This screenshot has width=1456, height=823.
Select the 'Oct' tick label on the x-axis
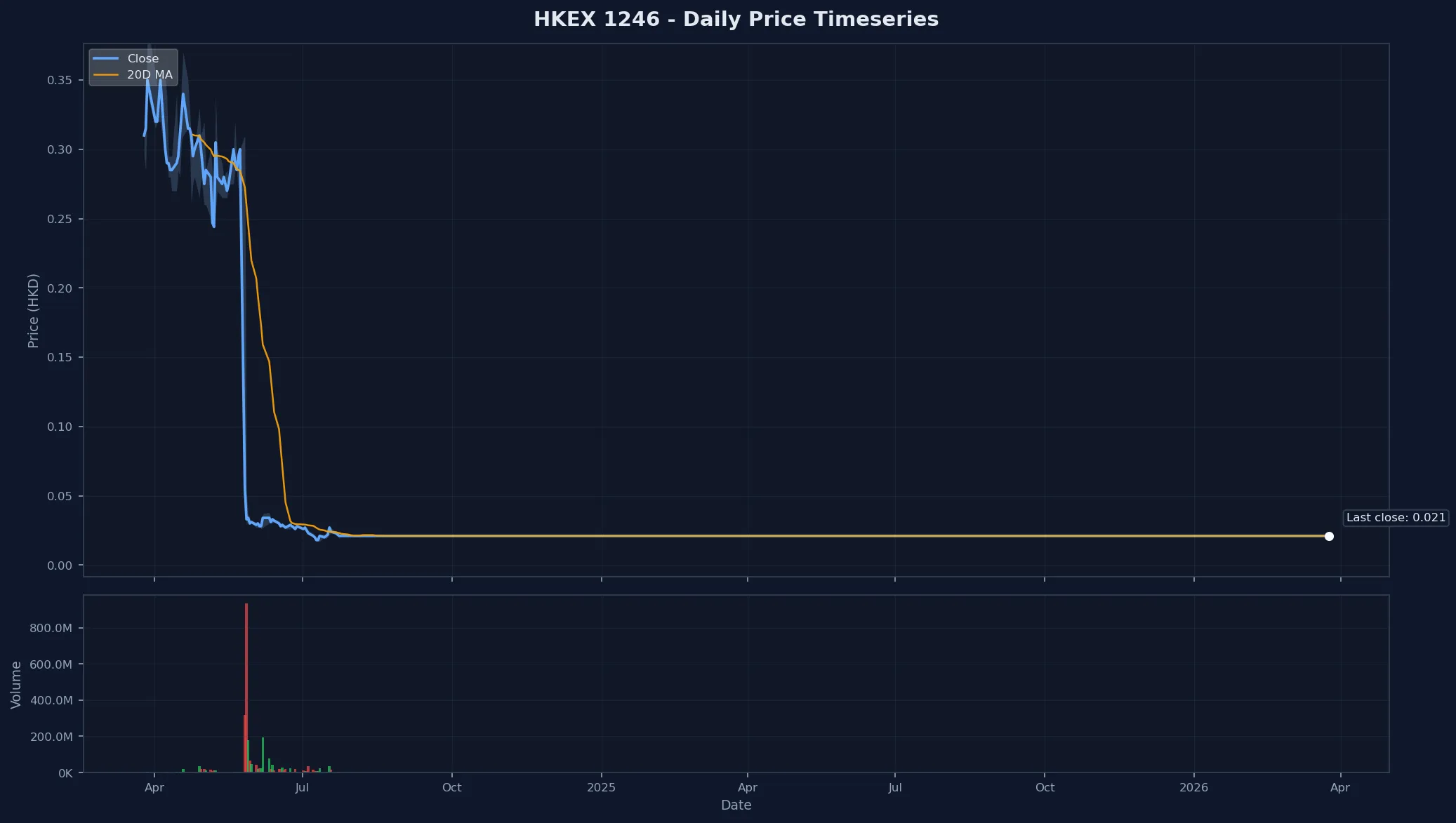pyautogui.click(x=452, y=788)
